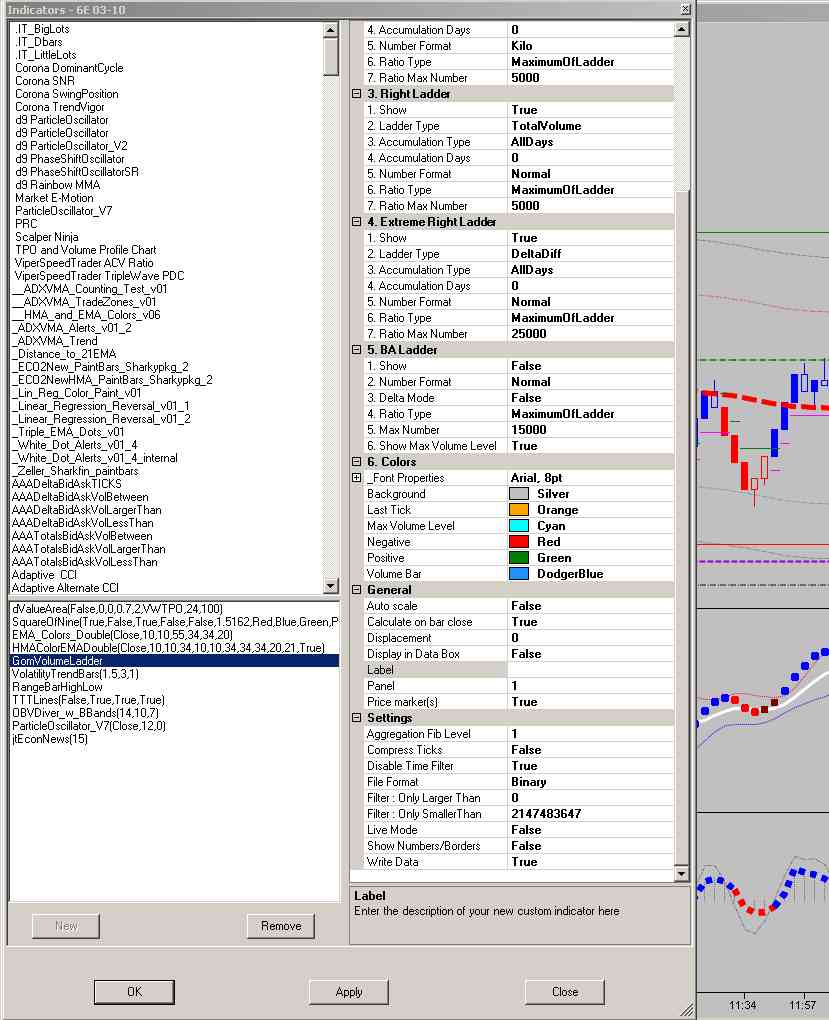
Task: Click the Positive Green color swatch
Action: pyautogui.click(x=519, y=558)
